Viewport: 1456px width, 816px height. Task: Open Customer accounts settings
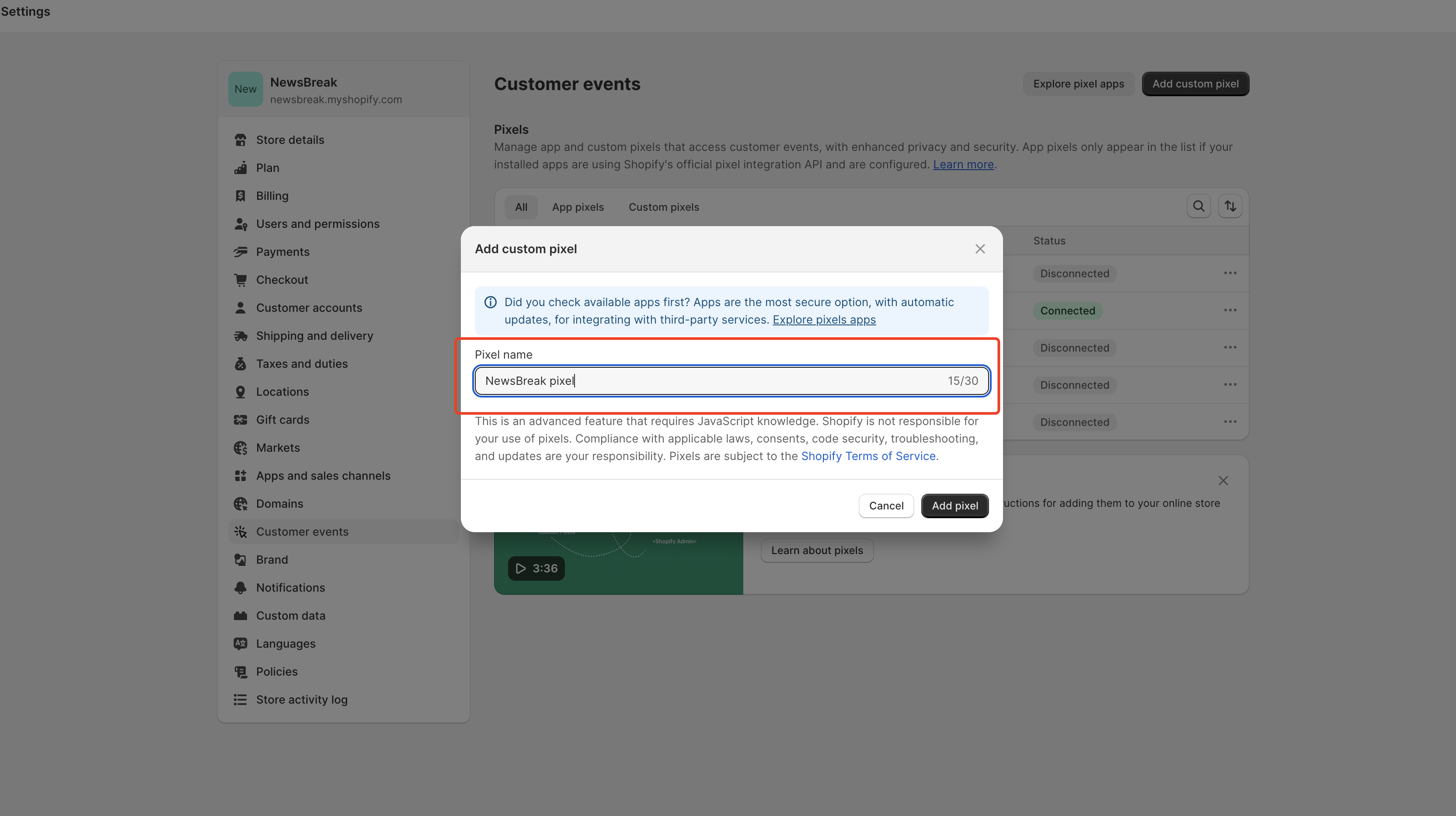309,307
